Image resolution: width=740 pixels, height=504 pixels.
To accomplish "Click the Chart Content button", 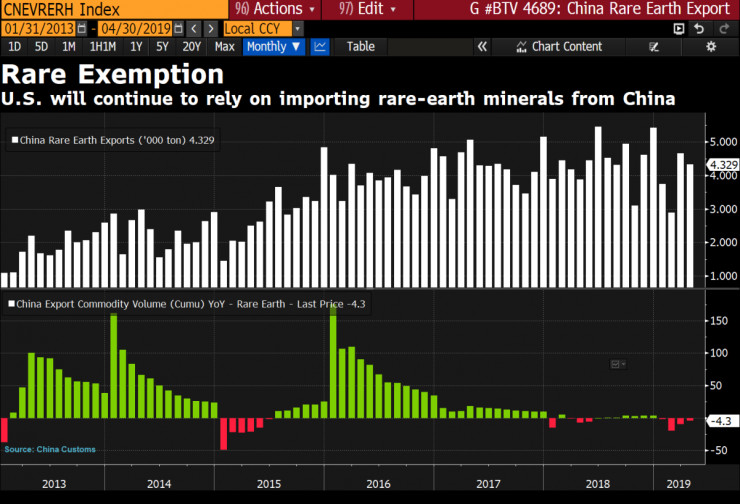I will (x=565, y=46).
